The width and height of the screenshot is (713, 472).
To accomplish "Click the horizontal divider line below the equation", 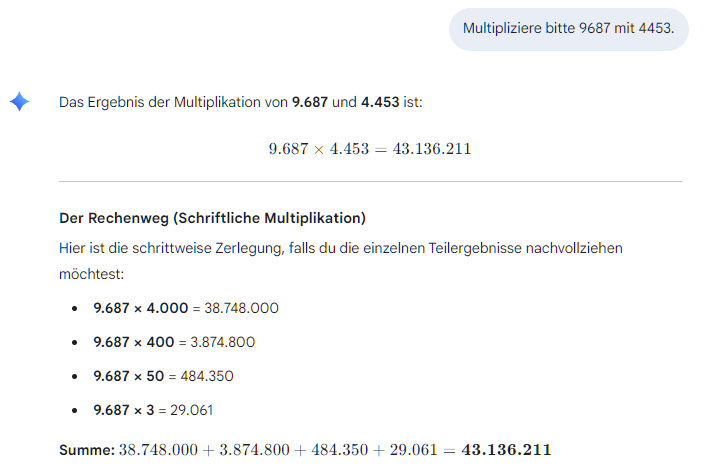I will click(370, 181).
